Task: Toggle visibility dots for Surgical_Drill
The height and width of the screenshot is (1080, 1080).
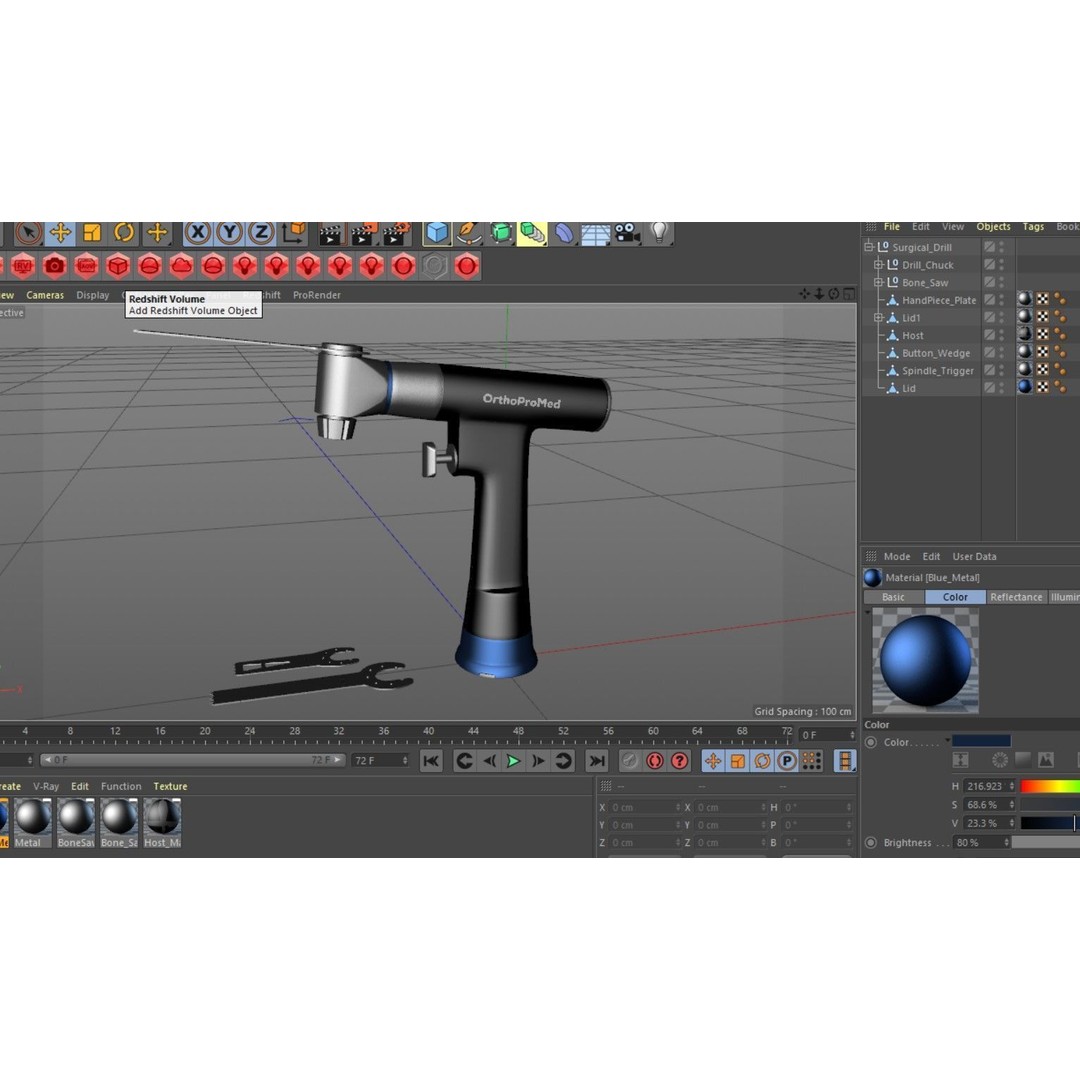Action: 1001,247
